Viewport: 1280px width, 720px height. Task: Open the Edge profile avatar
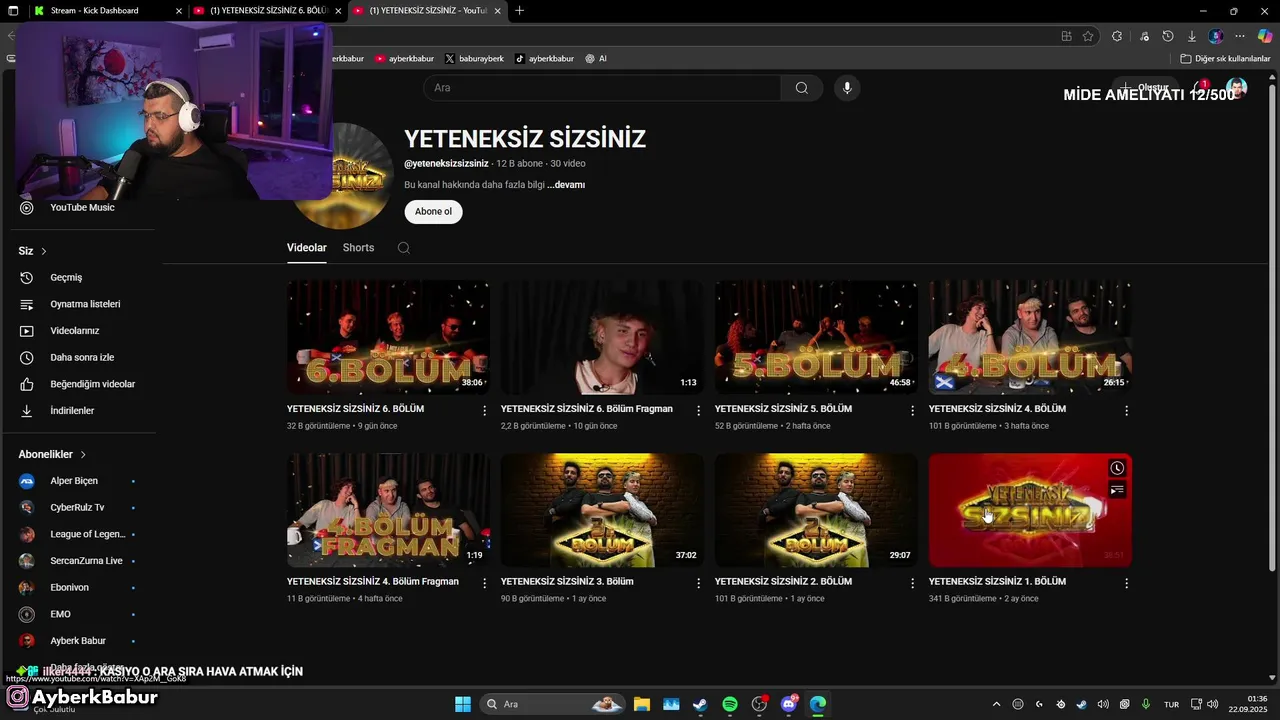1216,36
